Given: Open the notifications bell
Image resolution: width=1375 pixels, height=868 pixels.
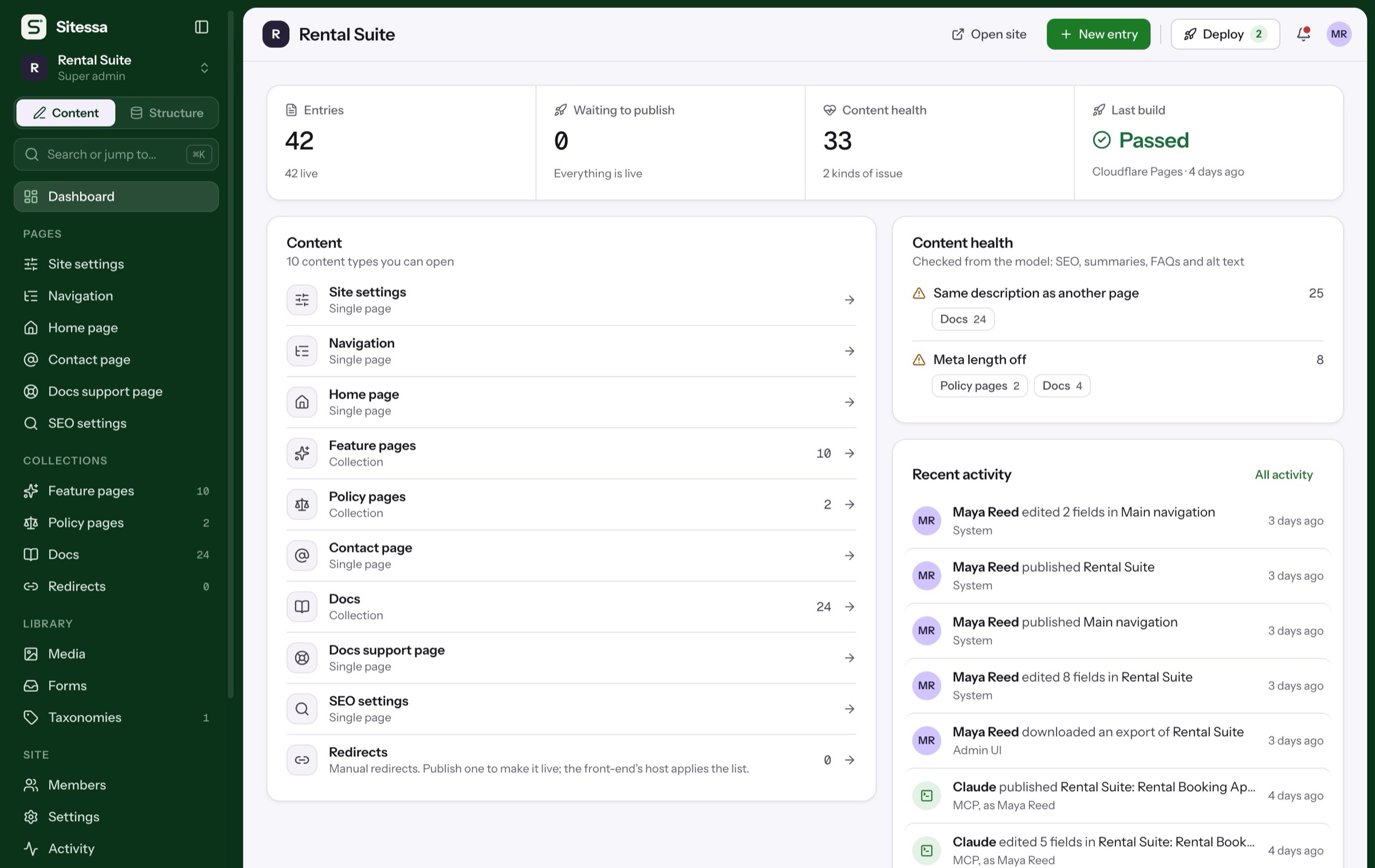Looking at the screenshot, I should pos(1303,34).
